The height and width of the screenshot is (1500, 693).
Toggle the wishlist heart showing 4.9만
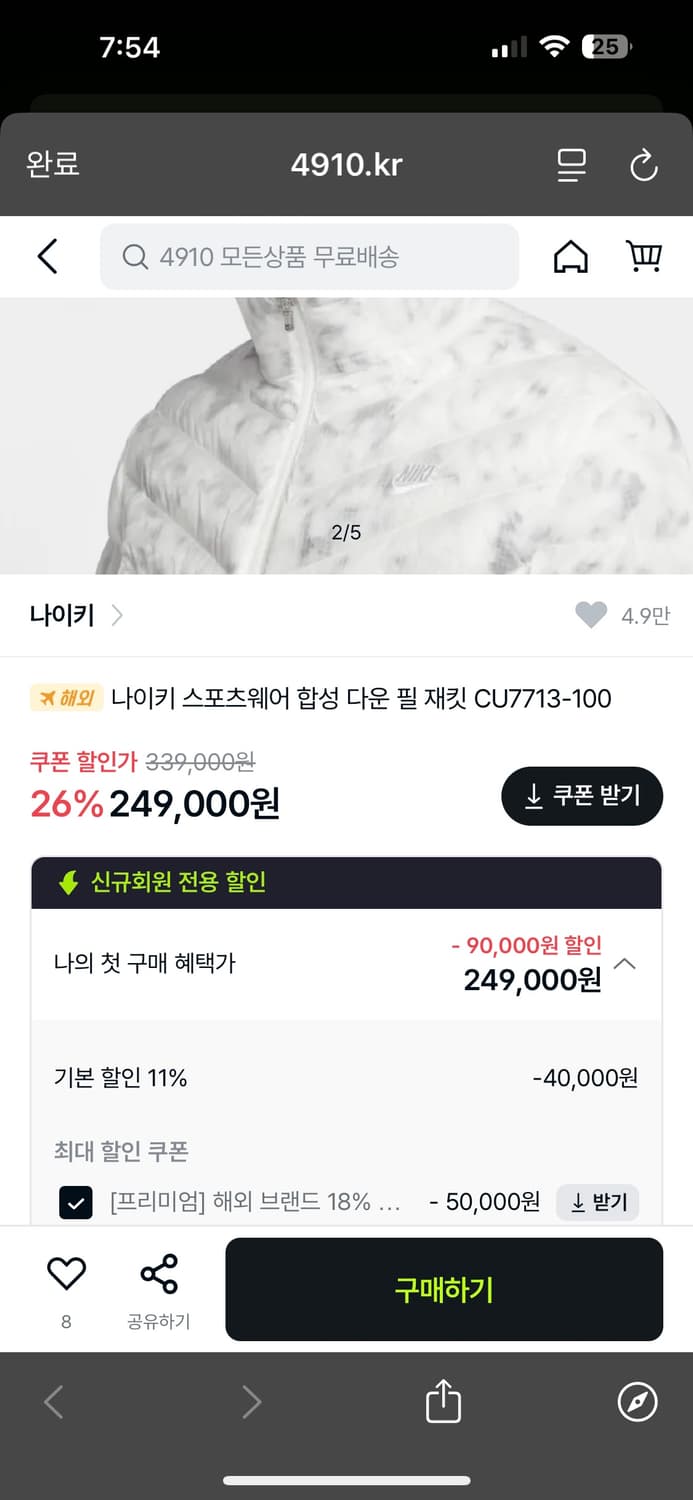click(x=592, y=614)
